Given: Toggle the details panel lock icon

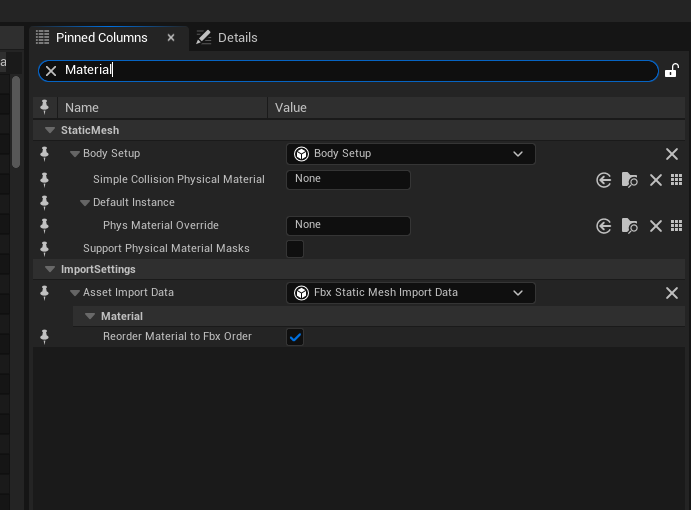Looking at the screenshot, I should (x=671, y=71).
